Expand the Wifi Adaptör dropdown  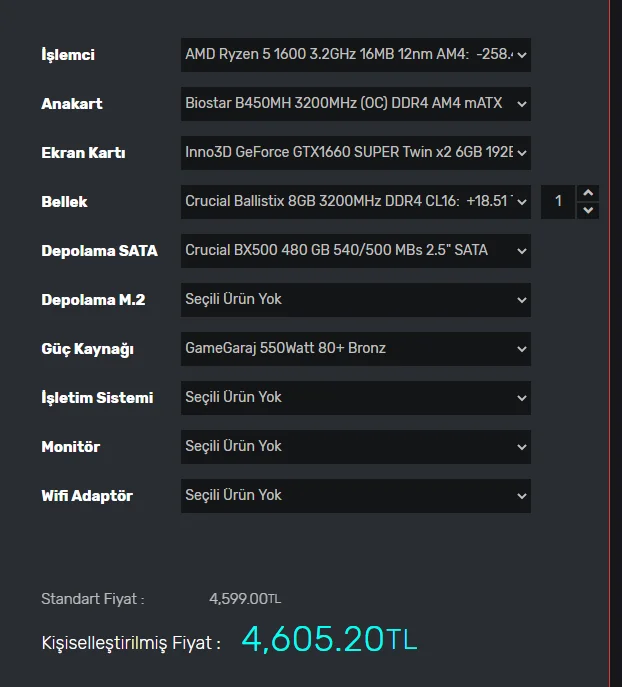(x=355, y=495)
